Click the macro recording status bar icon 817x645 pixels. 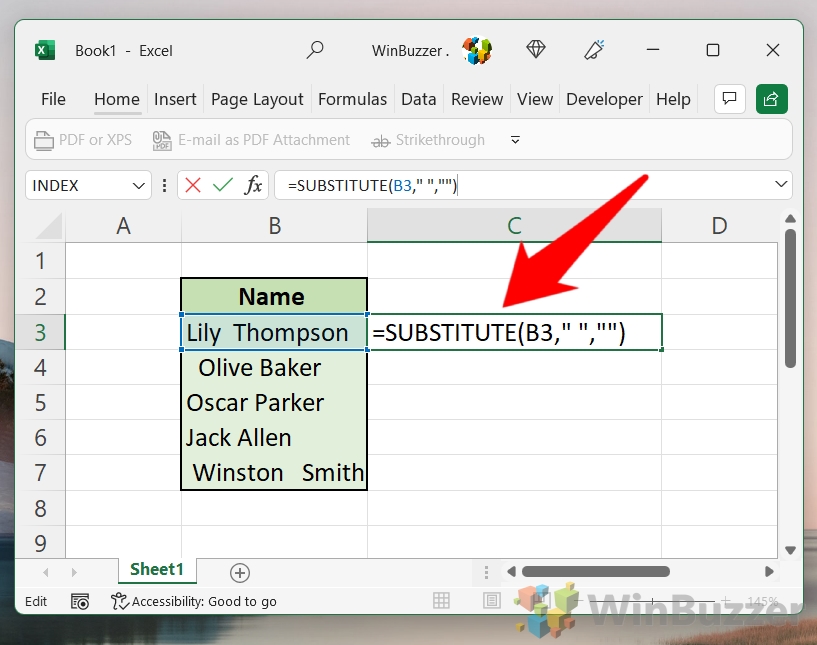pyautogui.click(x=80, y=601)
